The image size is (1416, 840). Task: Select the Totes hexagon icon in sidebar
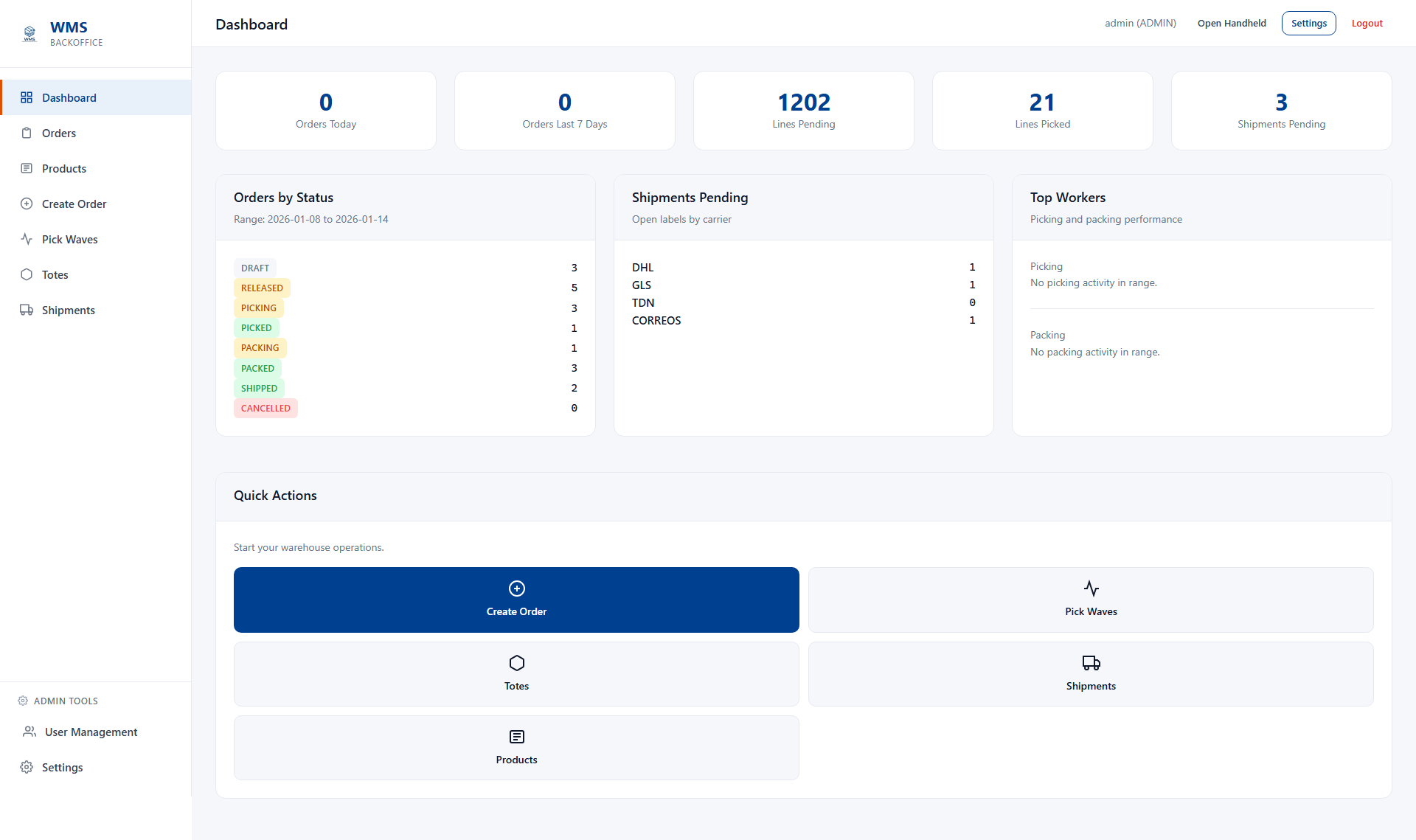click(27, 274)
